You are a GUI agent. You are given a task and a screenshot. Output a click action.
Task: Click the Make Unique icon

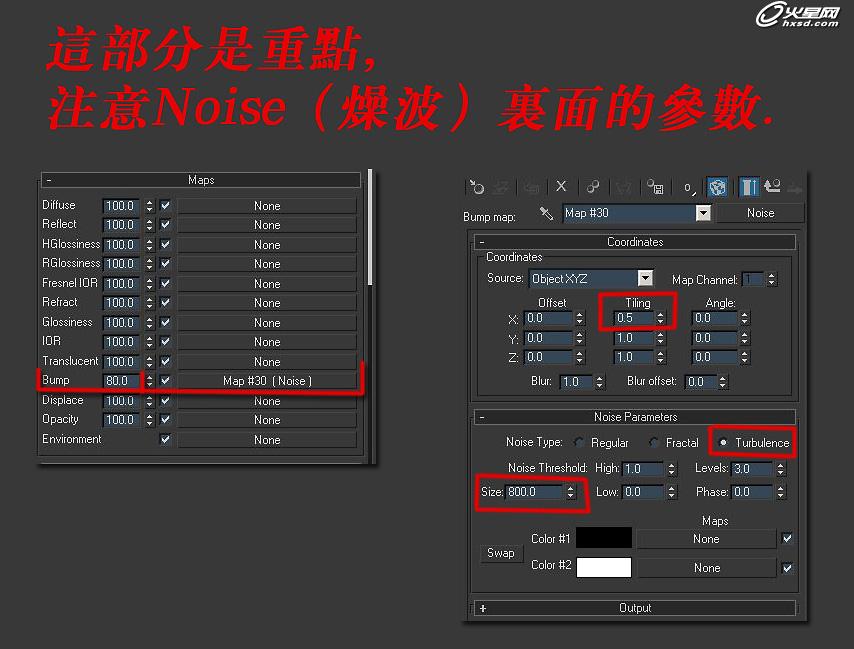click(593, 187)
